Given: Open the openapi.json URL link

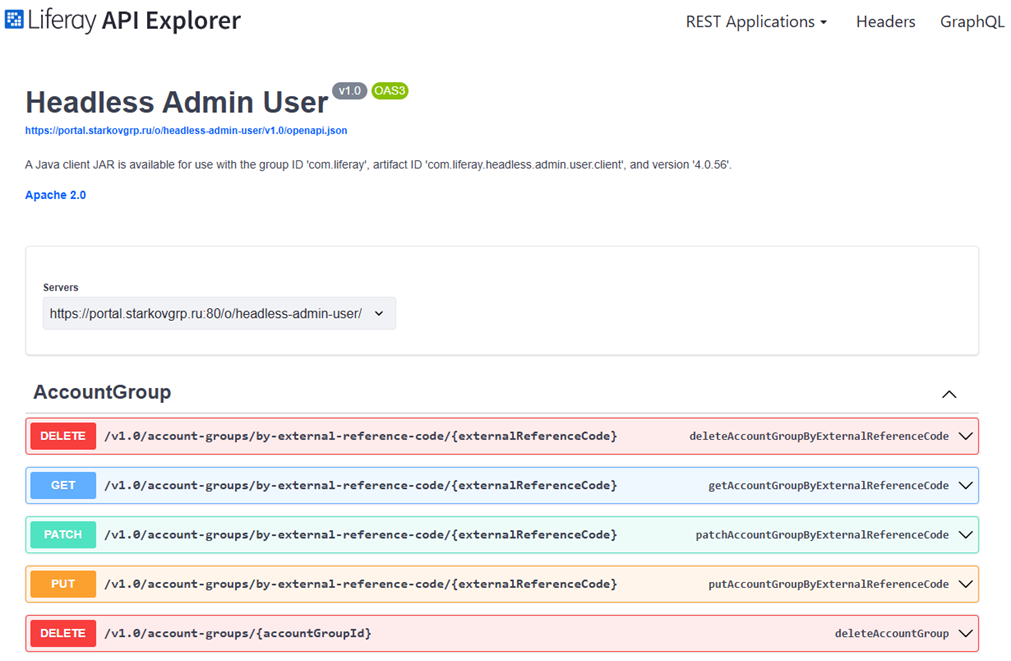Looking at the screenshot, I should click(x=186, y=131).
